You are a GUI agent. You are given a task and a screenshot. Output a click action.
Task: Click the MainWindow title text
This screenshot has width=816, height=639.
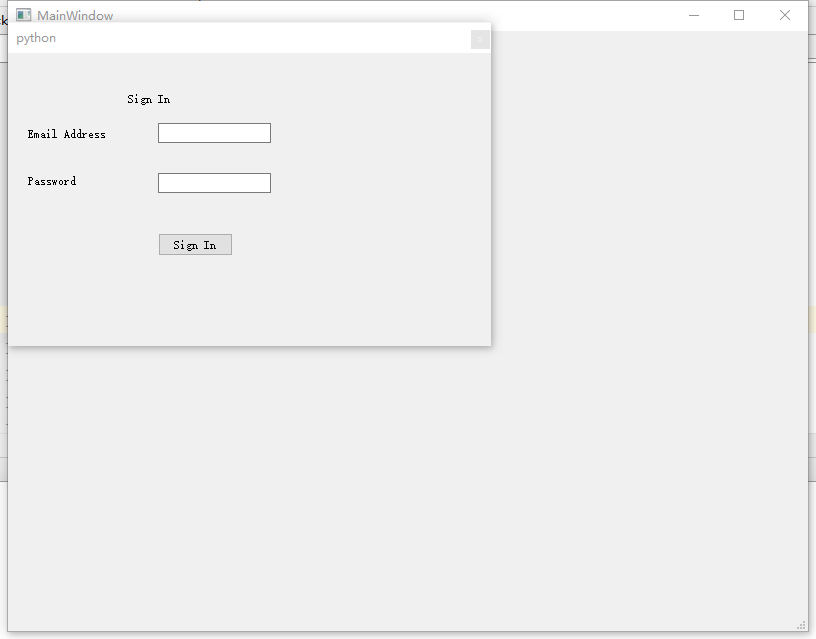(75, 16)
